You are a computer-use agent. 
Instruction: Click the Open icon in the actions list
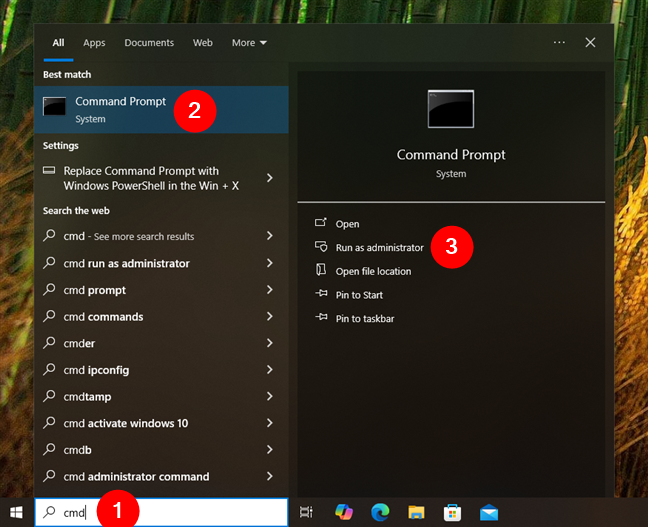[x=321, y=223]
